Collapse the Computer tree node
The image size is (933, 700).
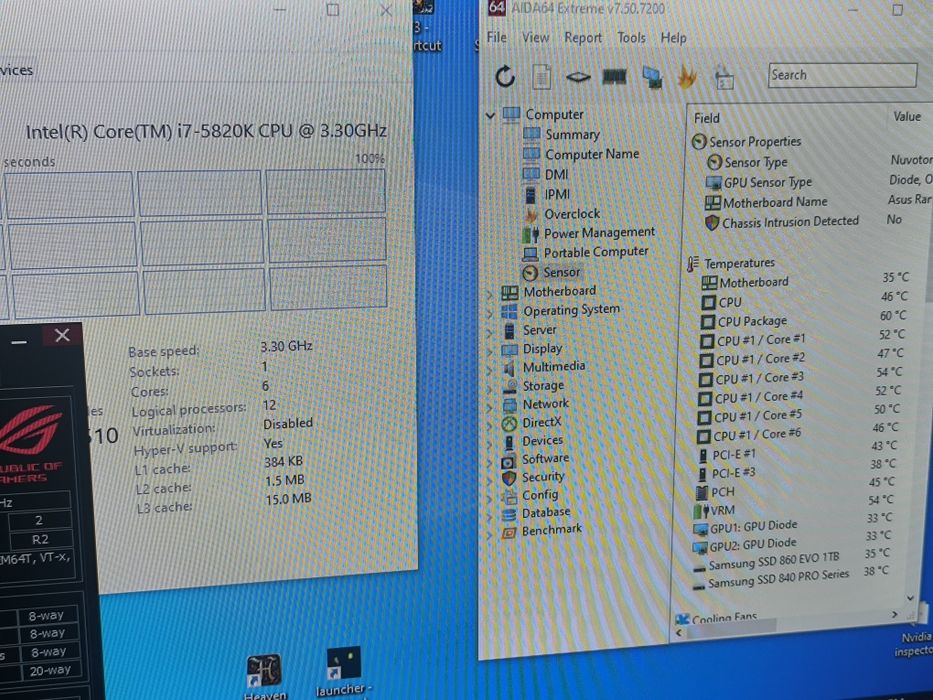tap(490, 115)
